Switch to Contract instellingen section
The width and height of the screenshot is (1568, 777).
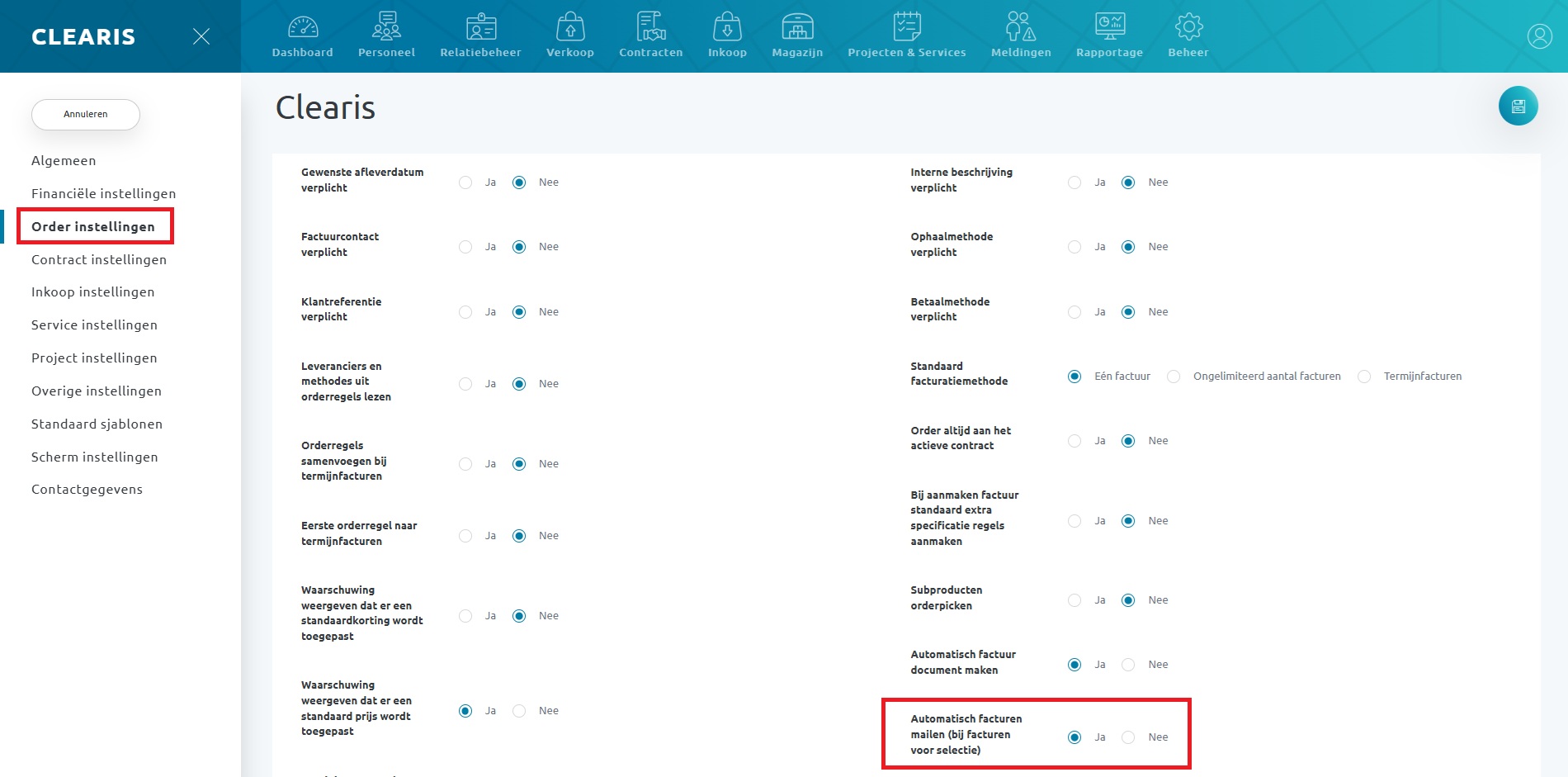click(99, 259)
